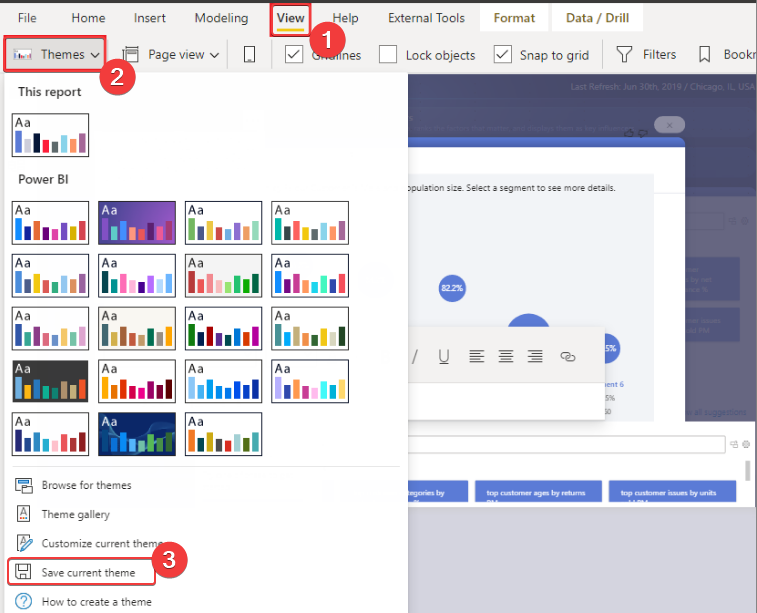Toggle the Snap to grid checkbox
757x613 pixels.
pos(502,54)
